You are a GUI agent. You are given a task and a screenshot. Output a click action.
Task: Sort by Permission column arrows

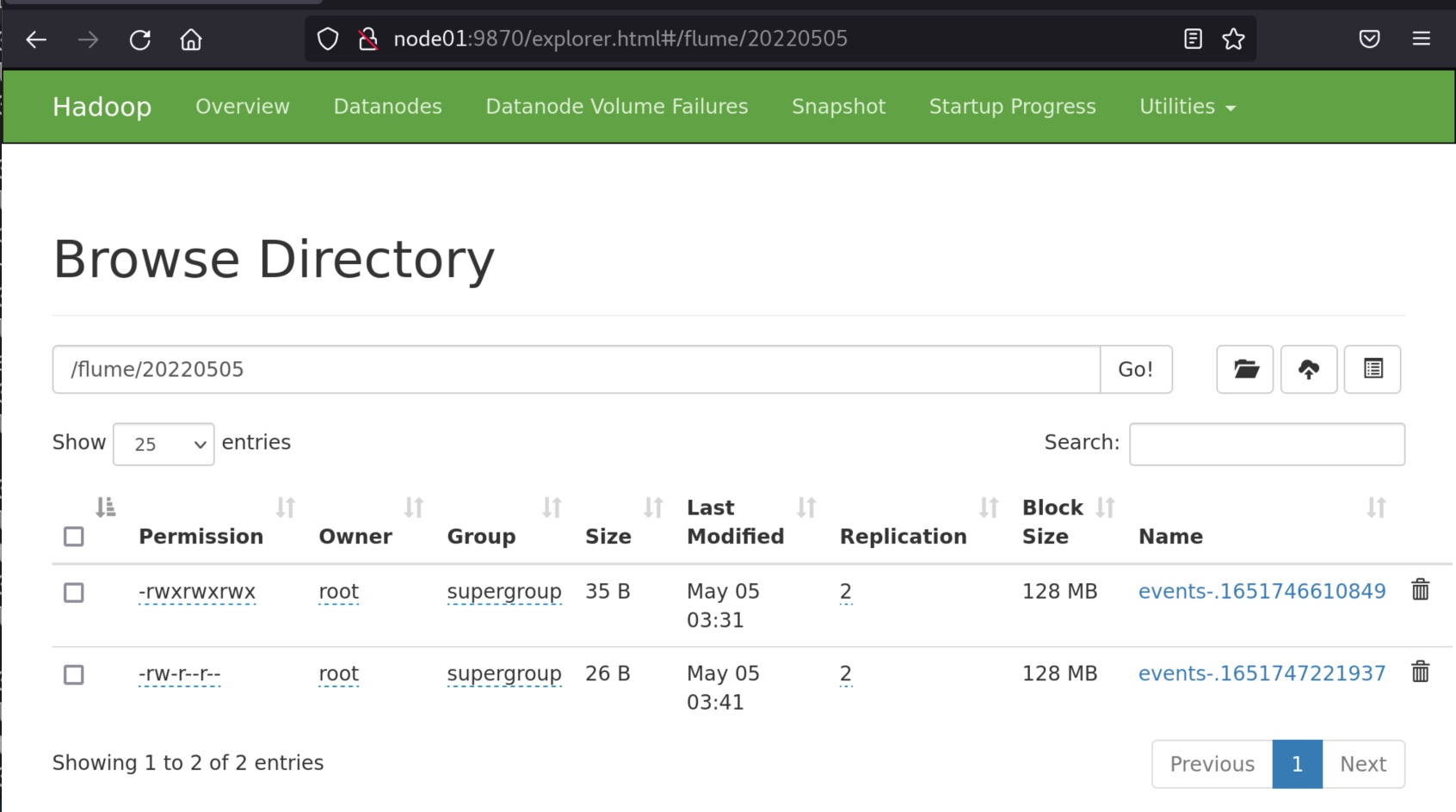tap(286, 507)
